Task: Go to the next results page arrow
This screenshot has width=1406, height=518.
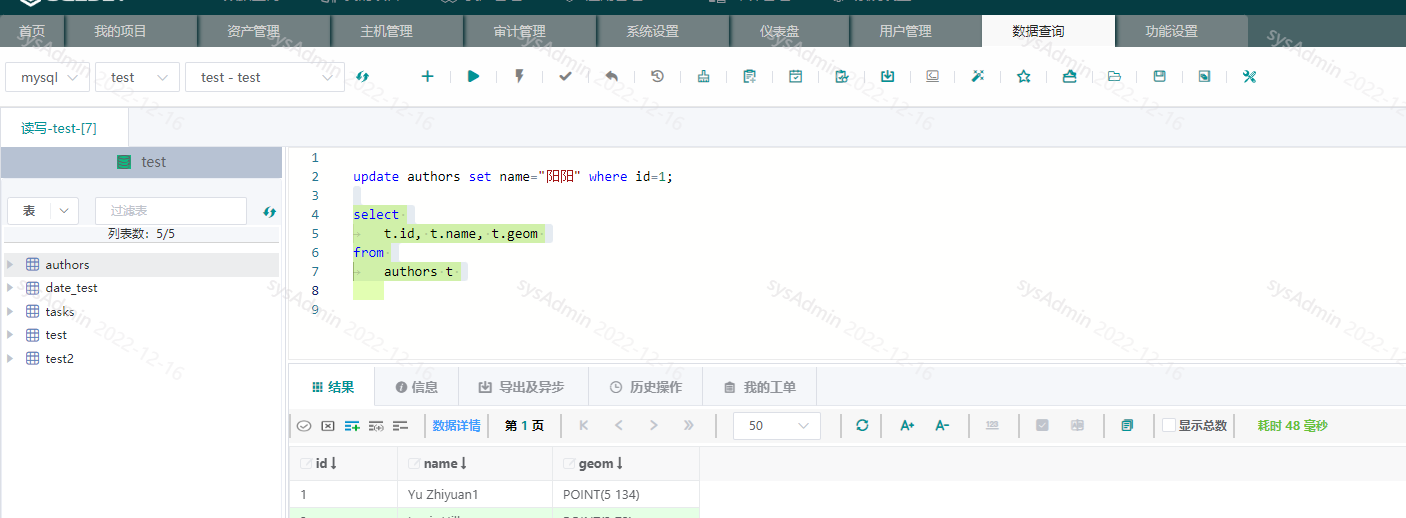Action: tap(653, 425)
